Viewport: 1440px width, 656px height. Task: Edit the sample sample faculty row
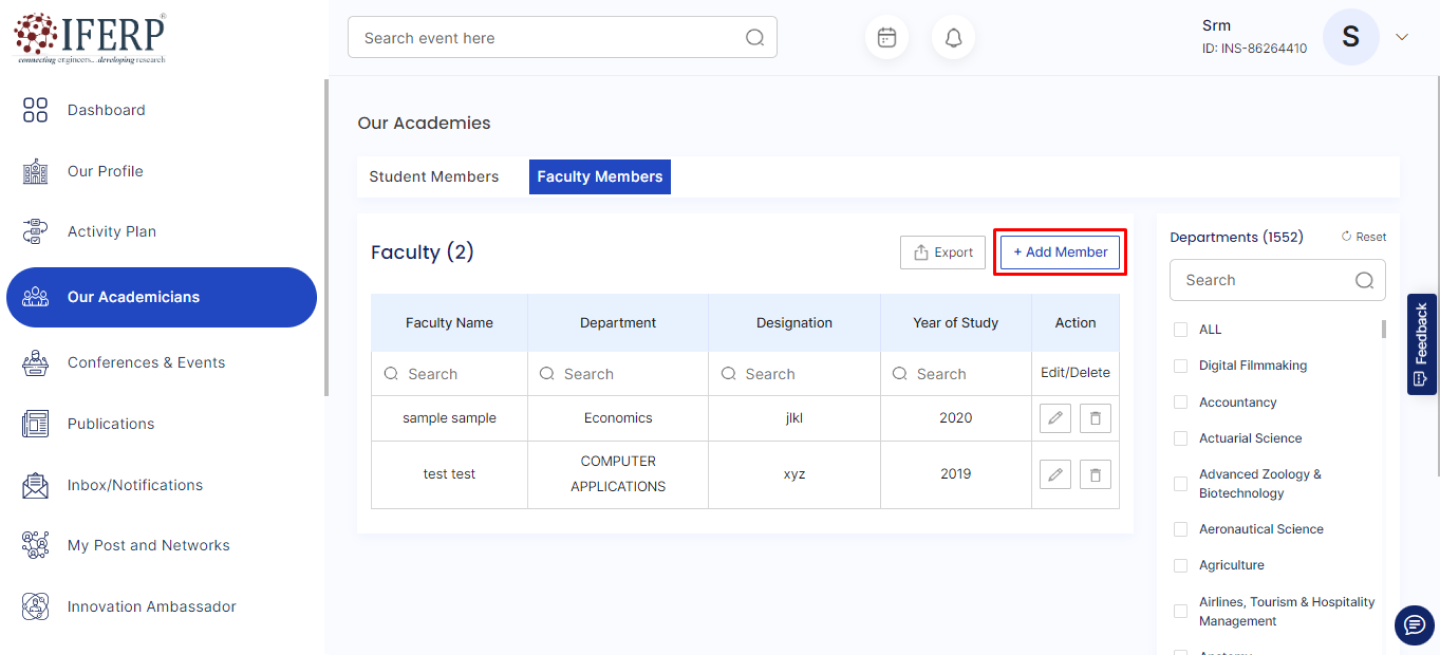[x=1055, y=418]
